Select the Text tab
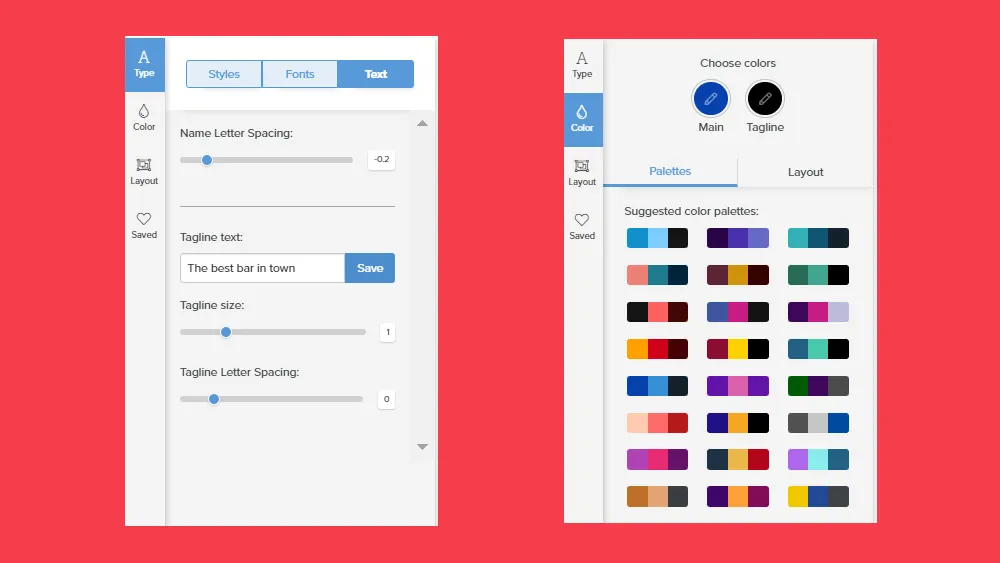The width and height of the screenshot is (1000, 563). 376,74
